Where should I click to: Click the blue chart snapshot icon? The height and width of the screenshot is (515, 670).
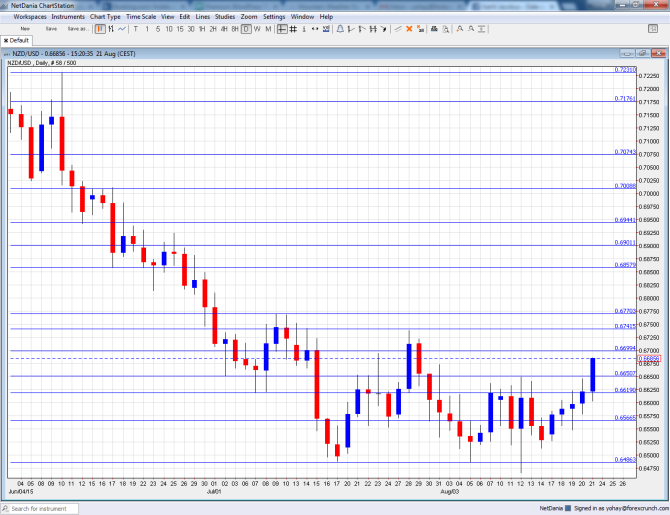pyautogui.click(x=326, y=29)
